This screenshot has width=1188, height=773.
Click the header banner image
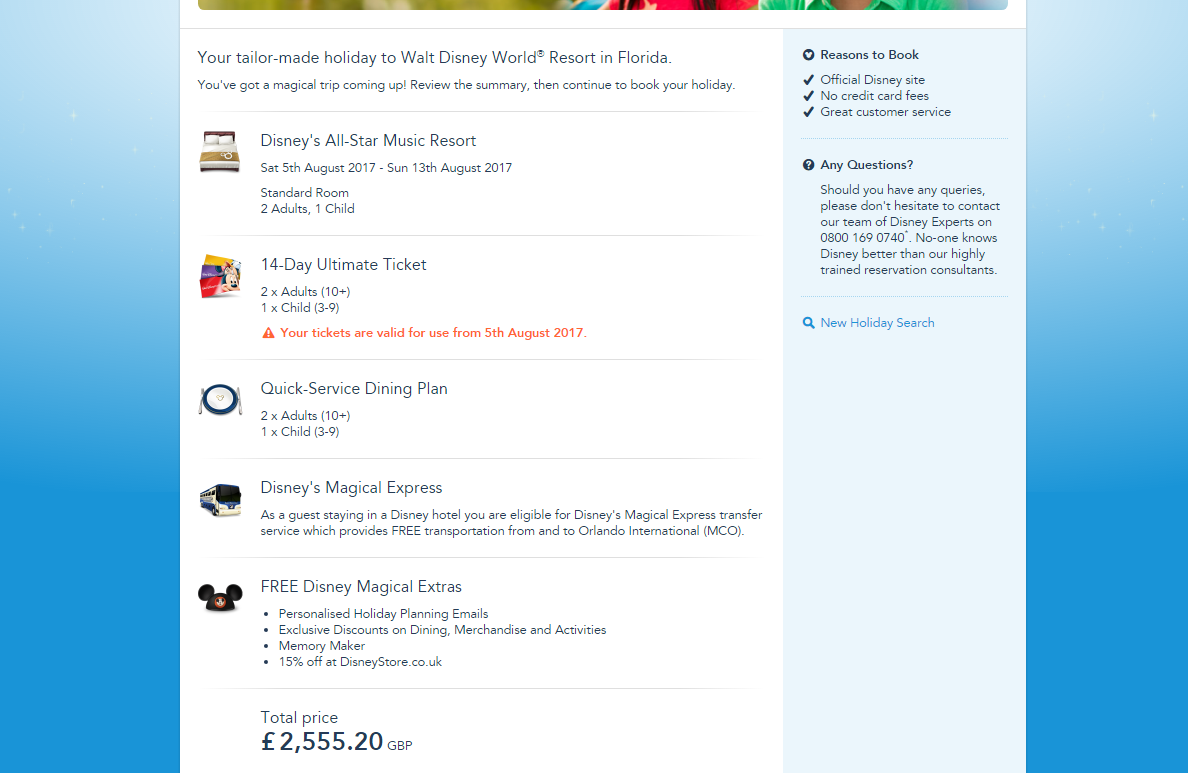[x=602, y=4]
